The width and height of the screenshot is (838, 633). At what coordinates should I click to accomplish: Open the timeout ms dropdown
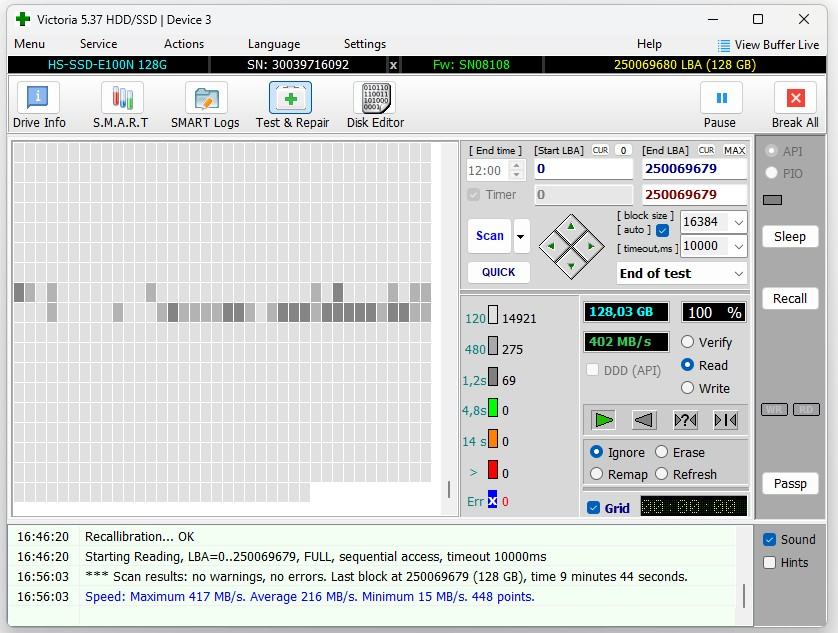click(738, 246)
